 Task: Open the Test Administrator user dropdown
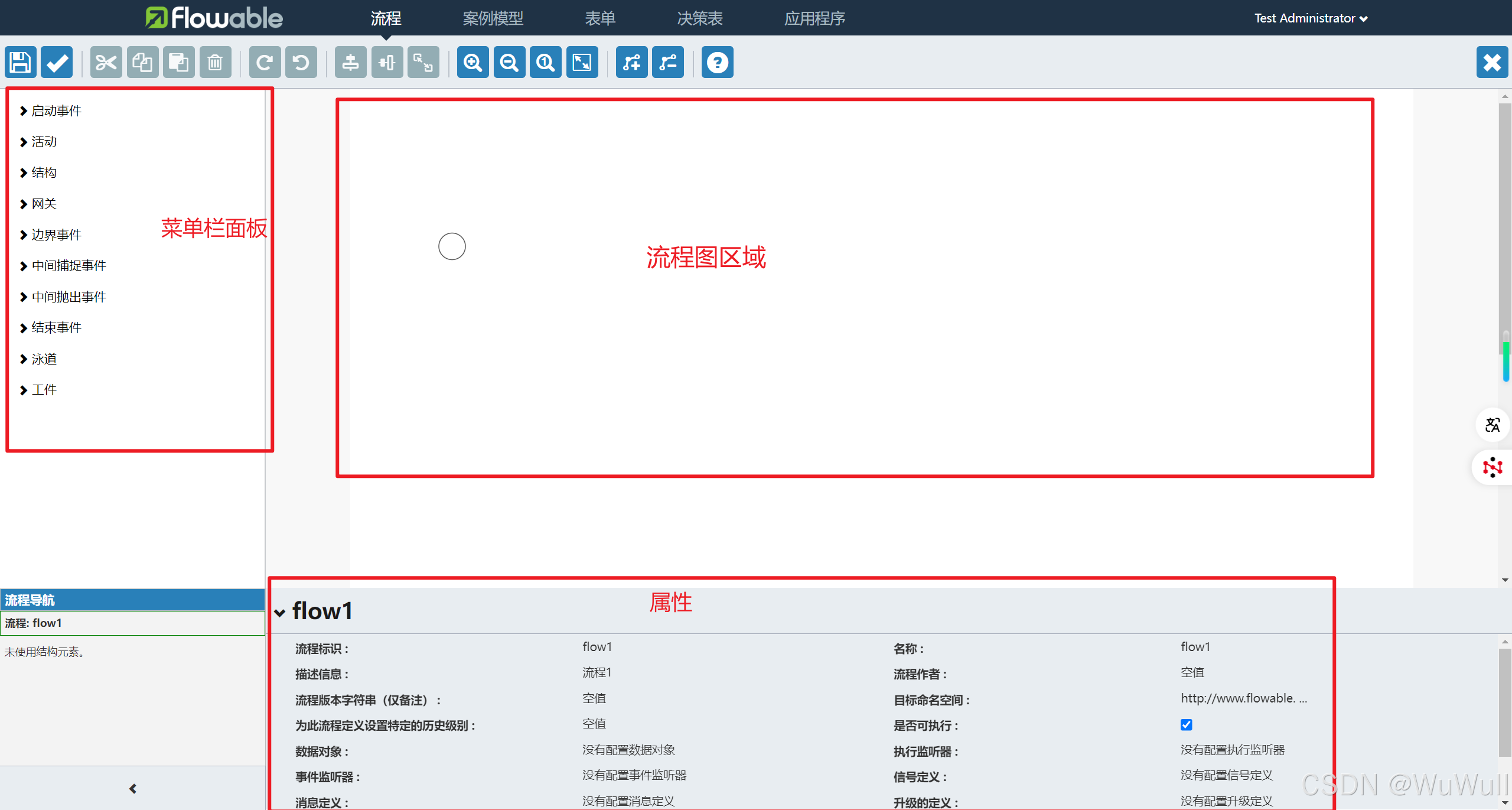point(1311,18)
